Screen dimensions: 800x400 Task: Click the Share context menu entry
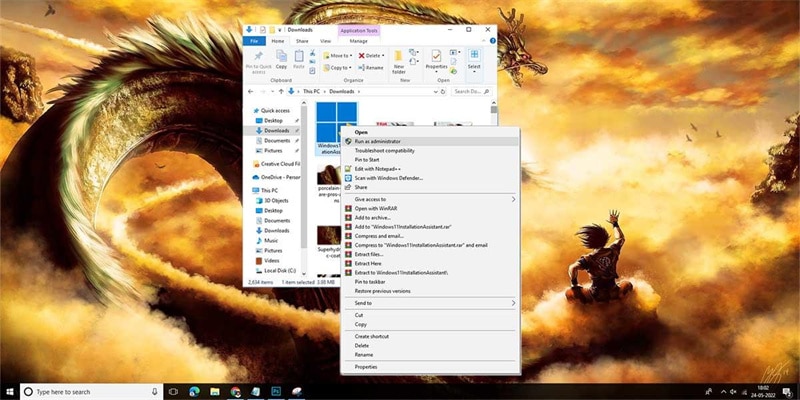pyautogui.click(x=431, y=187)
